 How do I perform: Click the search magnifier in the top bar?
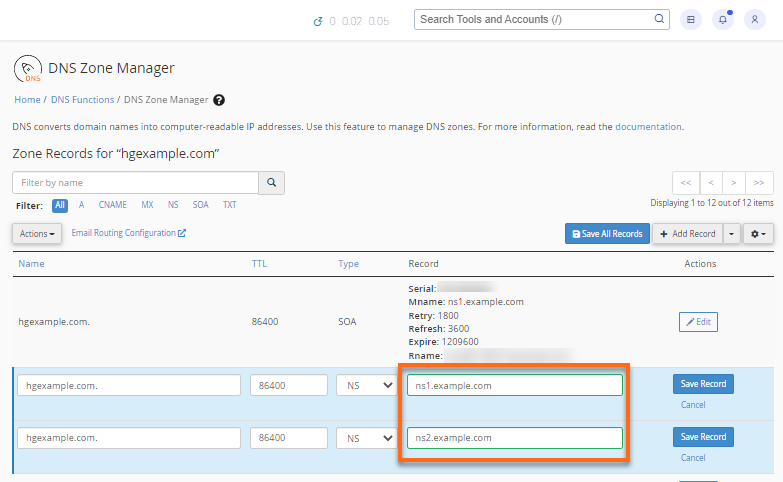(659, 19)
